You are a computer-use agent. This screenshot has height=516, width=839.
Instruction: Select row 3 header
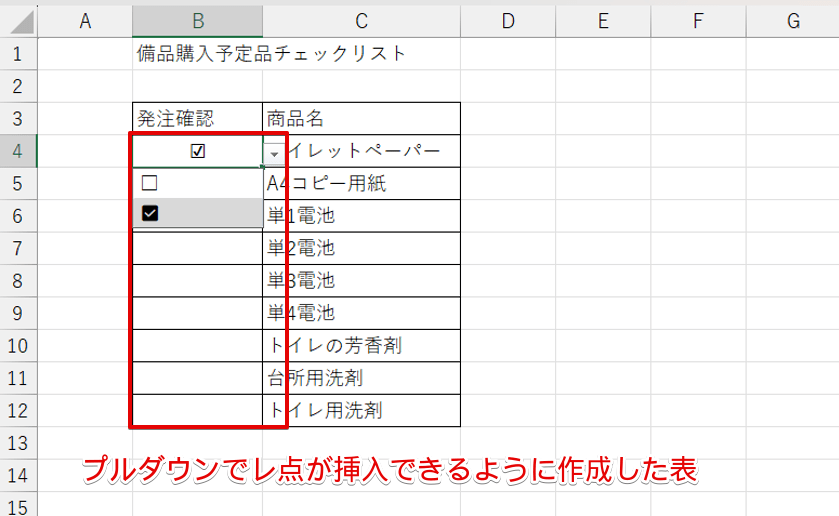point(18,118)
